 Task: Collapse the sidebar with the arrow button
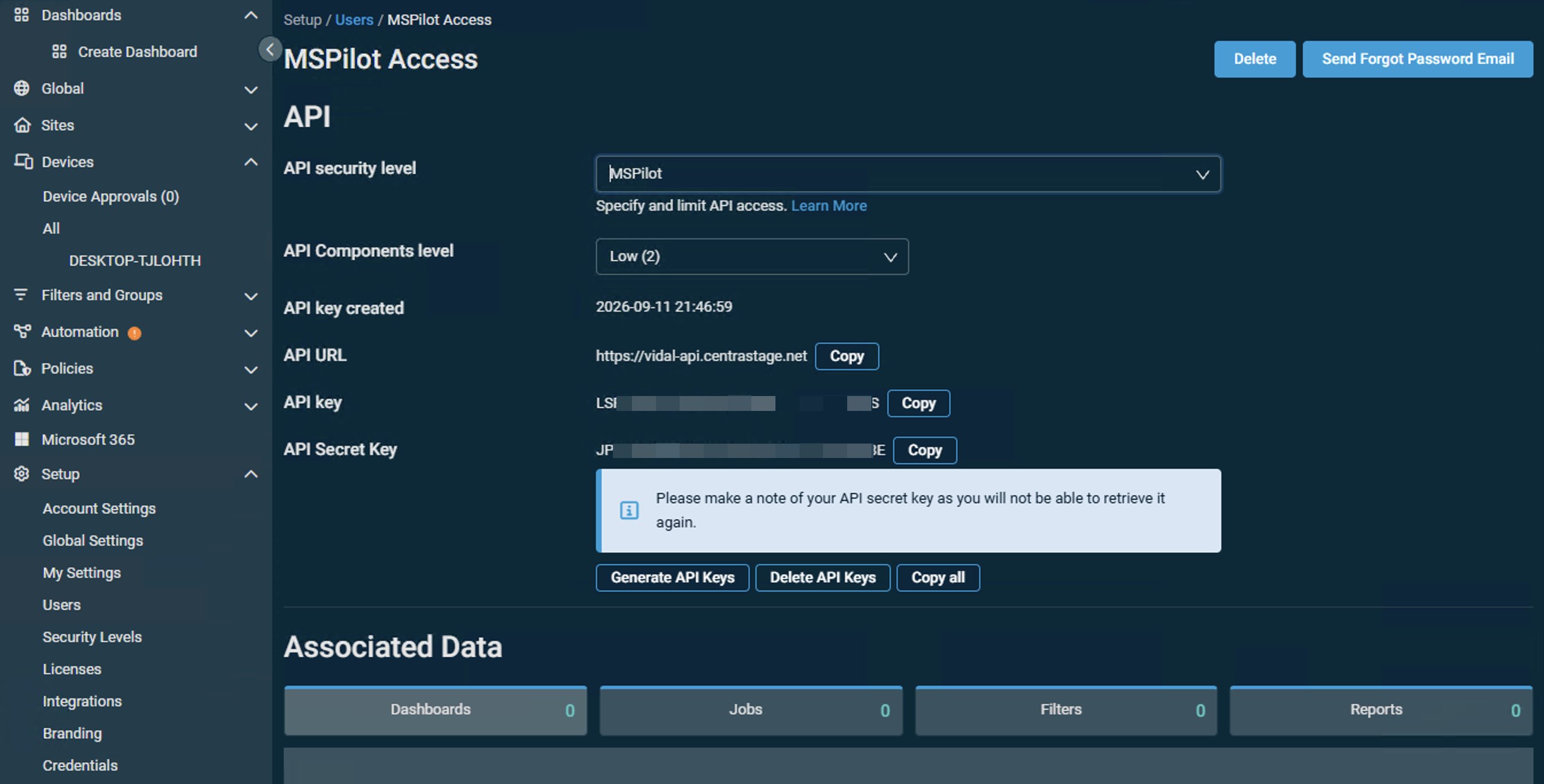click(x=270, y=49)
